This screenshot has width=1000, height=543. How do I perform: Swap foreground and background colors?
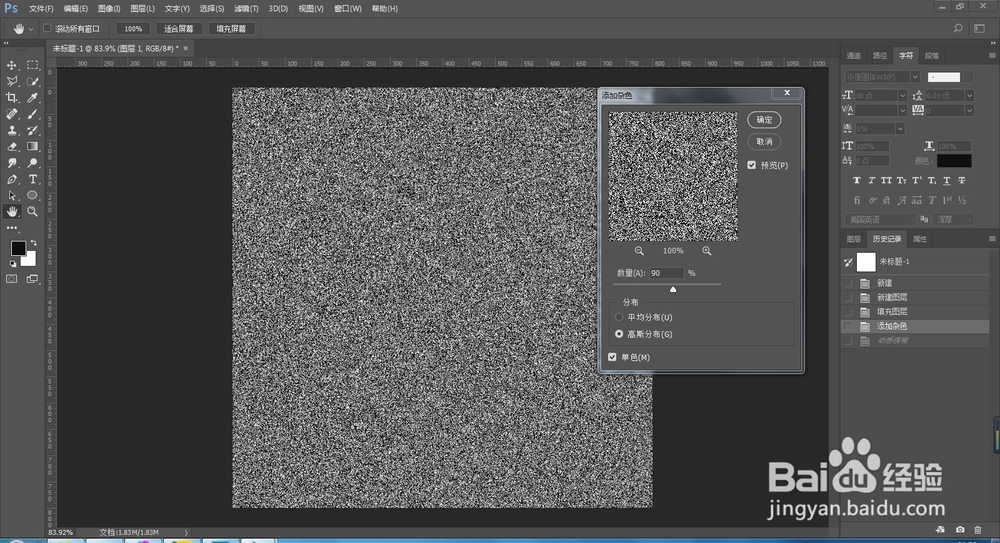33,243
